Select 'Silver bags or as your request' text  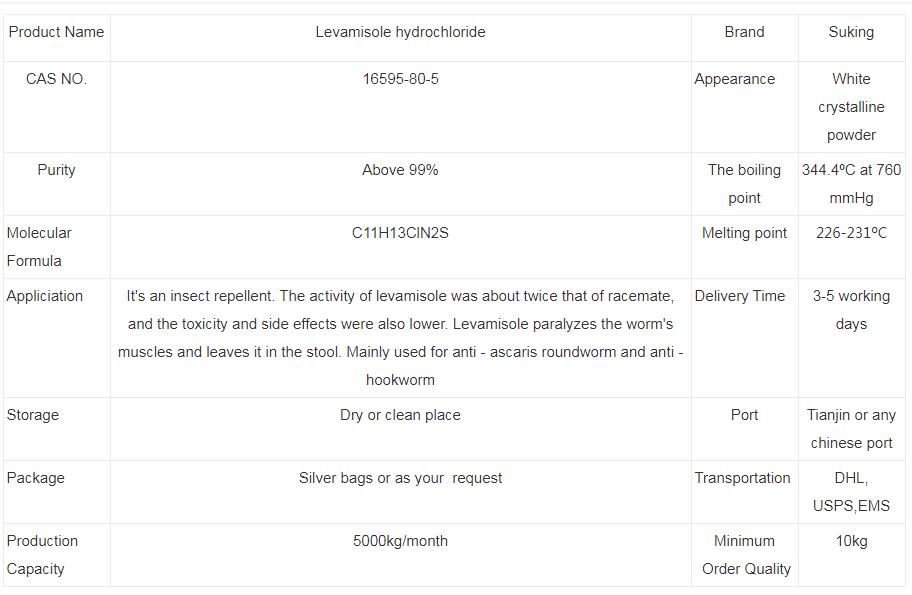(x=400, y=478)
